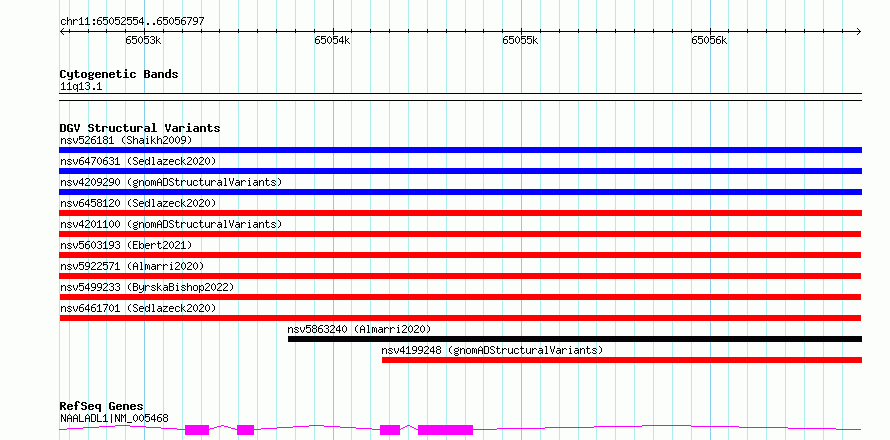
Task: Open nsv4199248 (gnomADStructuralVariants) label
Action: (492, 350)
